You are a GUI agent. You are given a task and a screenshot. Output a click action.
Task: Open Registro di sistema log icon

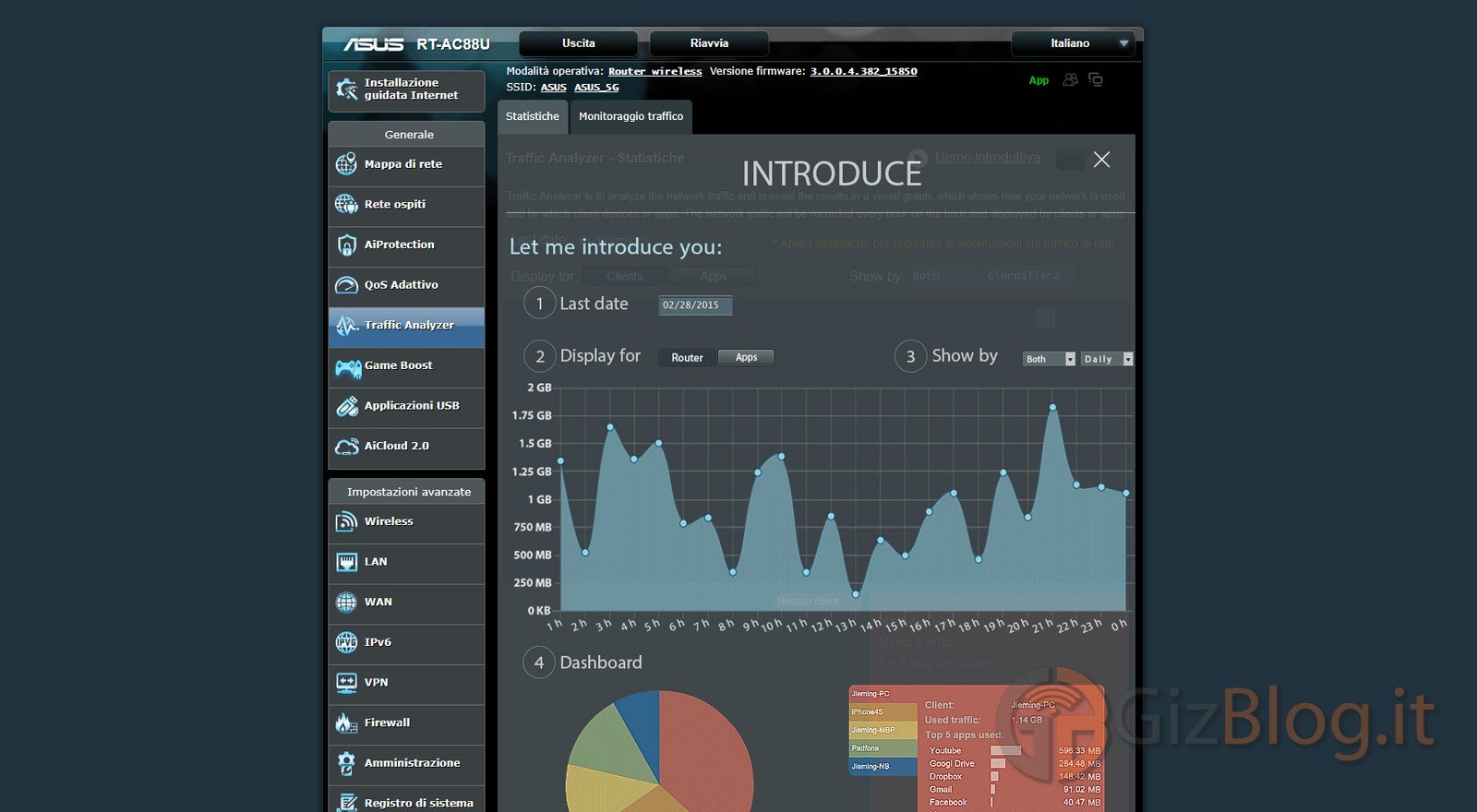pos(346,803)
